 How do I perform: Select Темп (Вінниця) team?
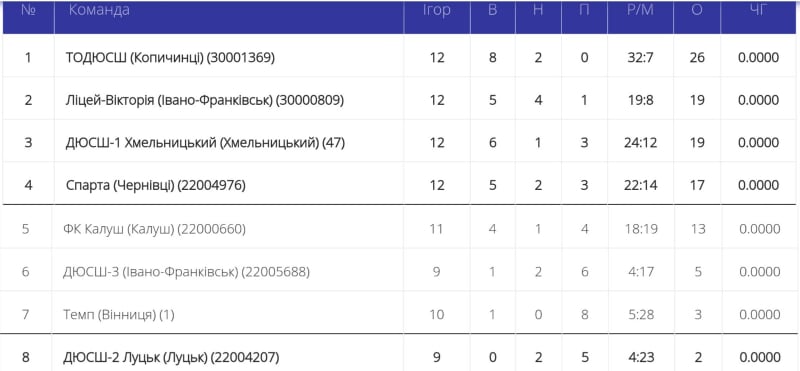[119, 315]
